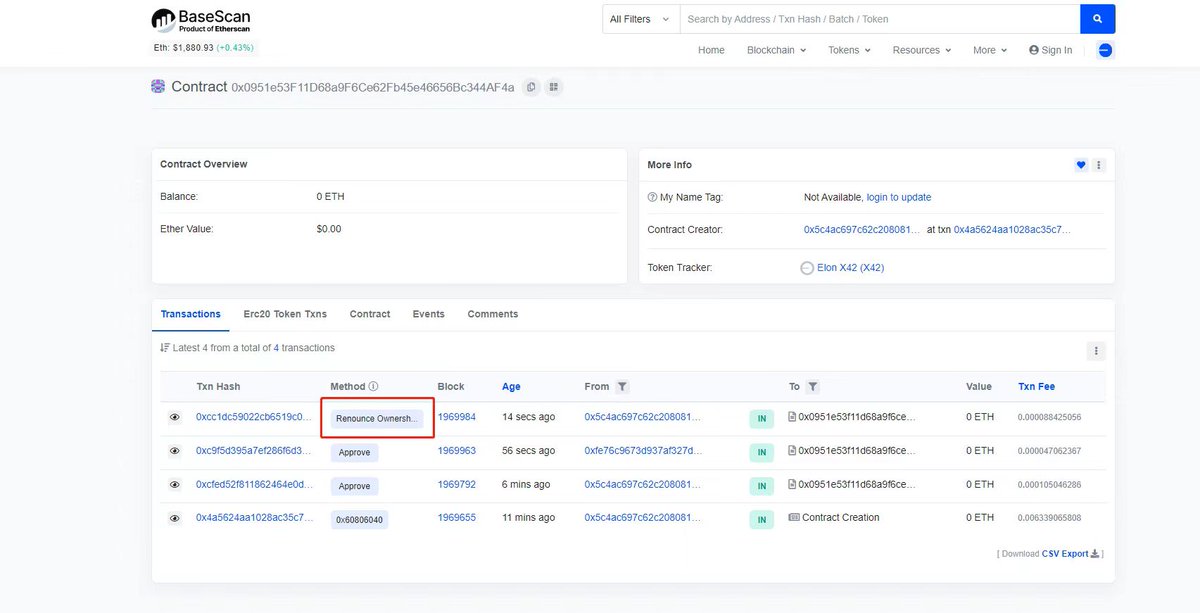
Task: Click the Contract Creation text
Action: pos(841,518)
